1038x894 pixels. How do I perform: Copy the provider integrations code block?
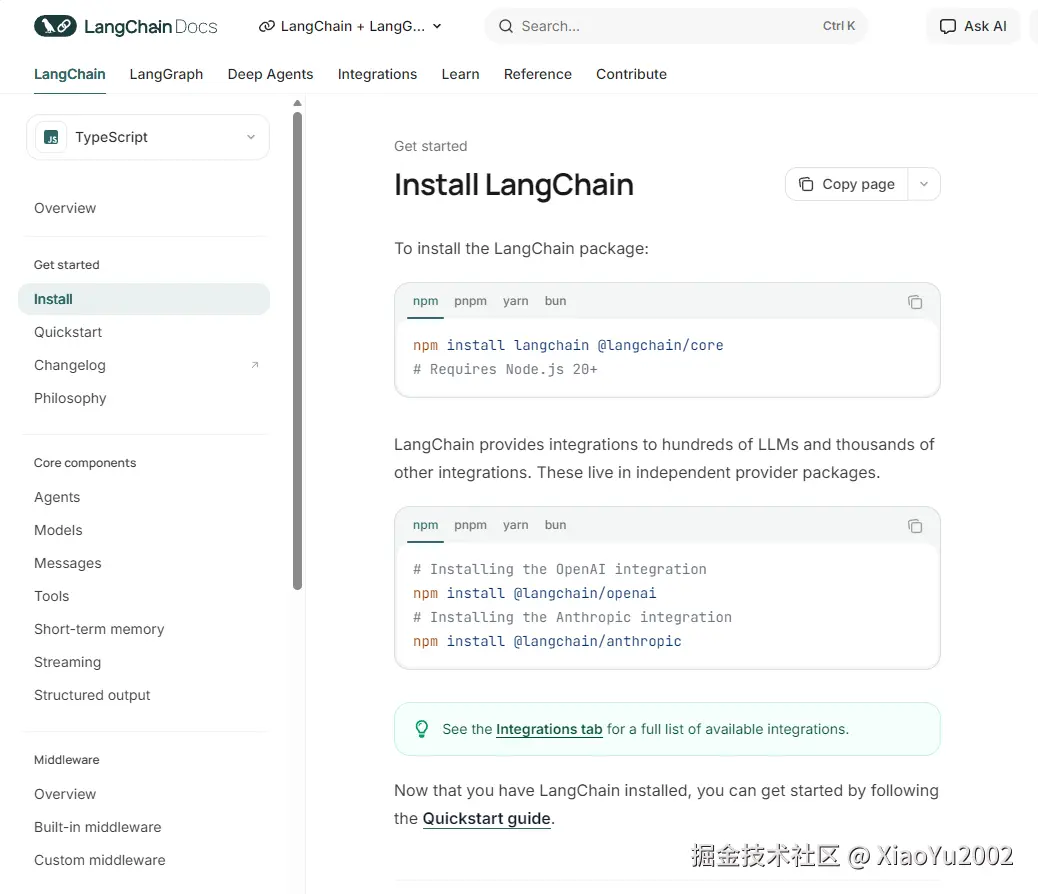tap(914, 526)
